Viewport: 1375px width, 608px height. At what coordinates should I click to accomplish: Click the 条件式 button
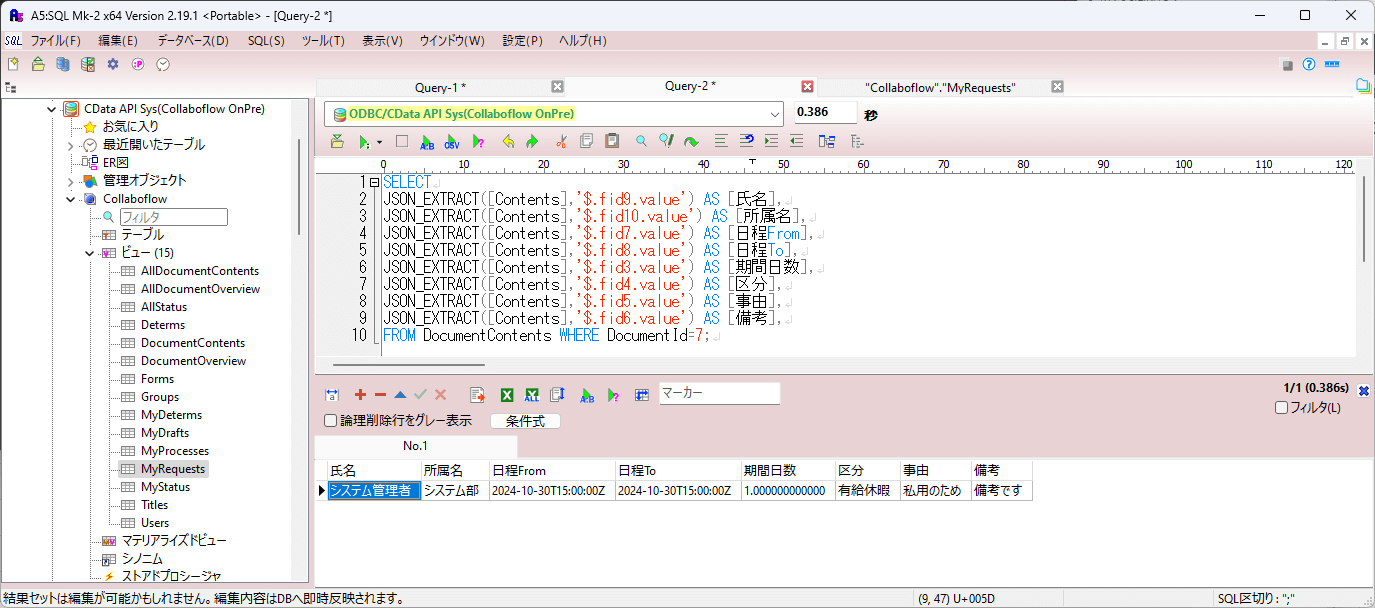[x=525, y=421]
